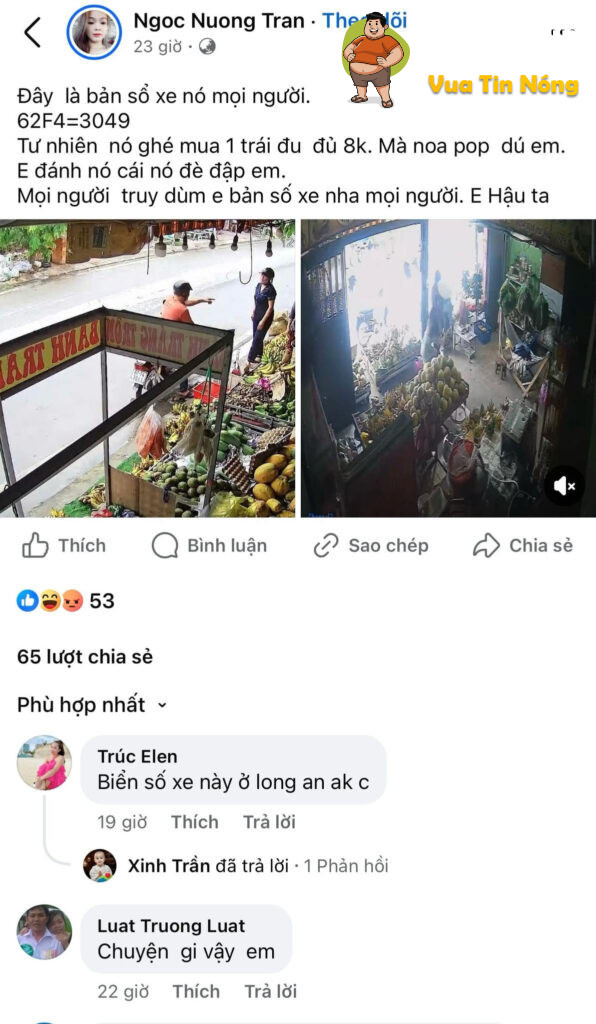
Task: Go back using the left arrow
Action: pos(32,33)
